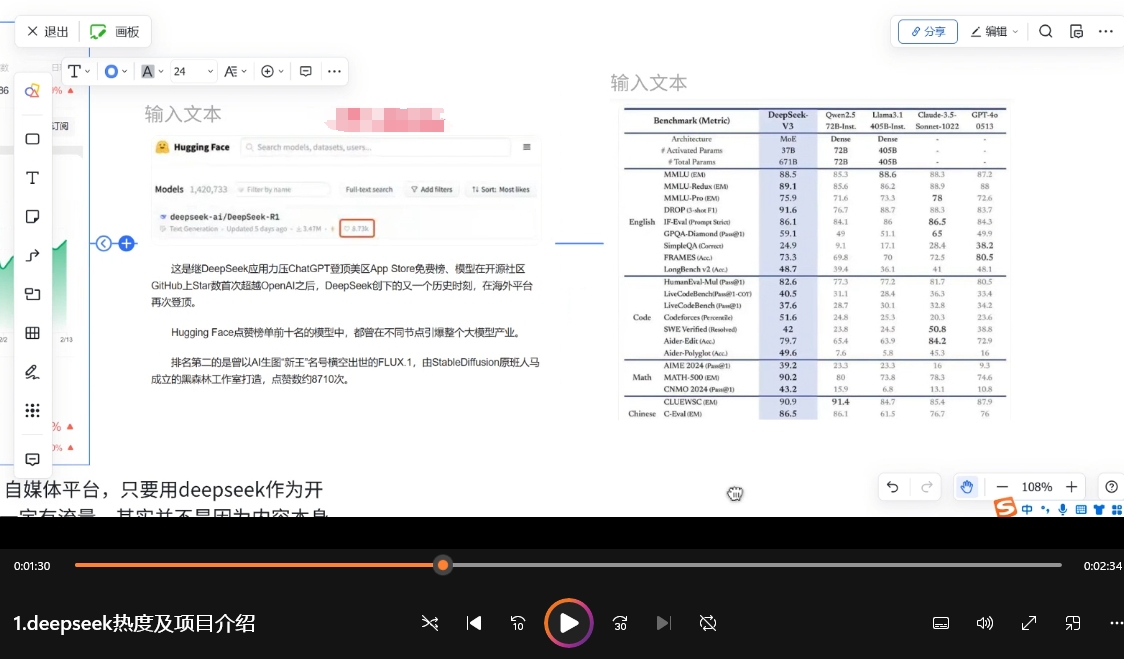Click the 分享 share button
The height and width of the screenshot is (659, 1124).
(928, 32)
